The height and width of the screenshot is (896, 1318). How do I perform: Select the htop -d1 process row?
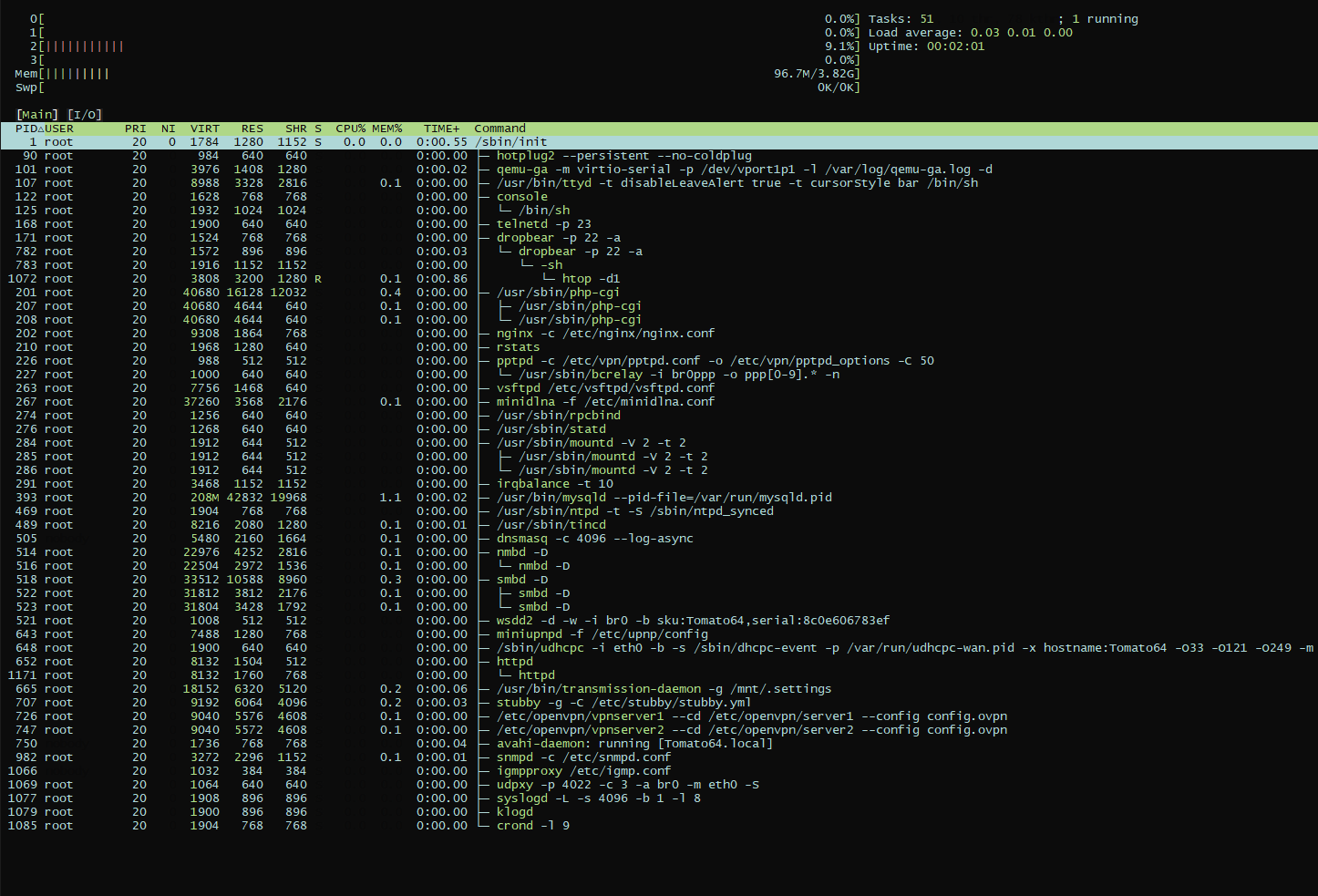coord(591,279)
